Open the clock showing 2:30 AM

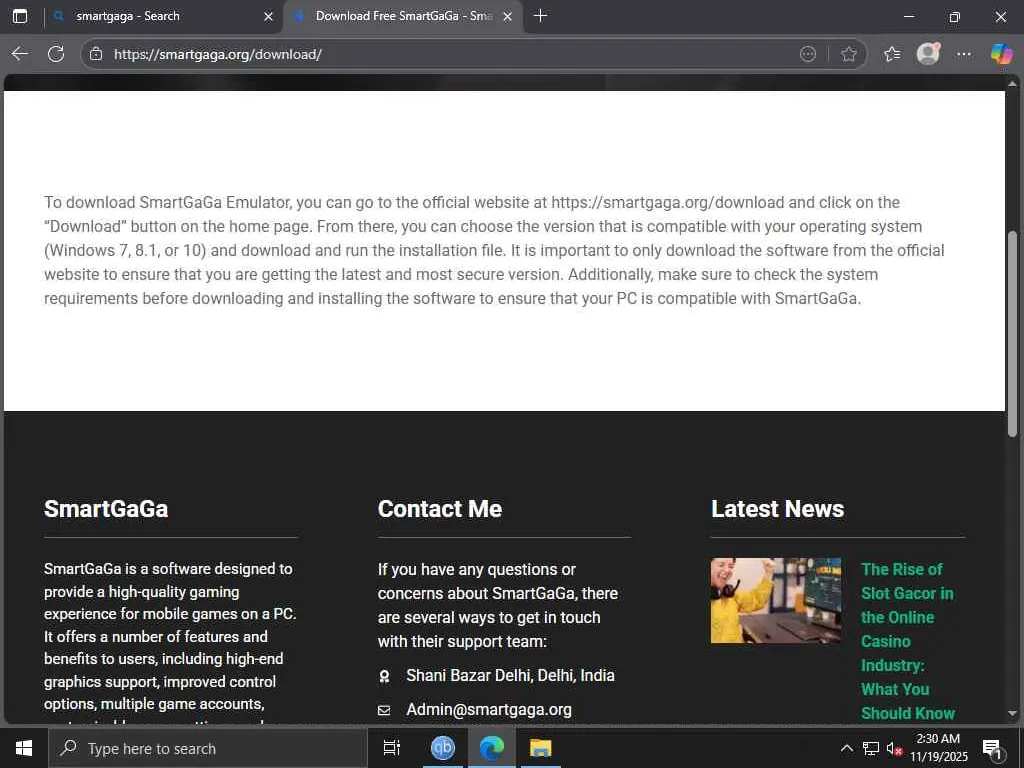[x=938, y=748]
